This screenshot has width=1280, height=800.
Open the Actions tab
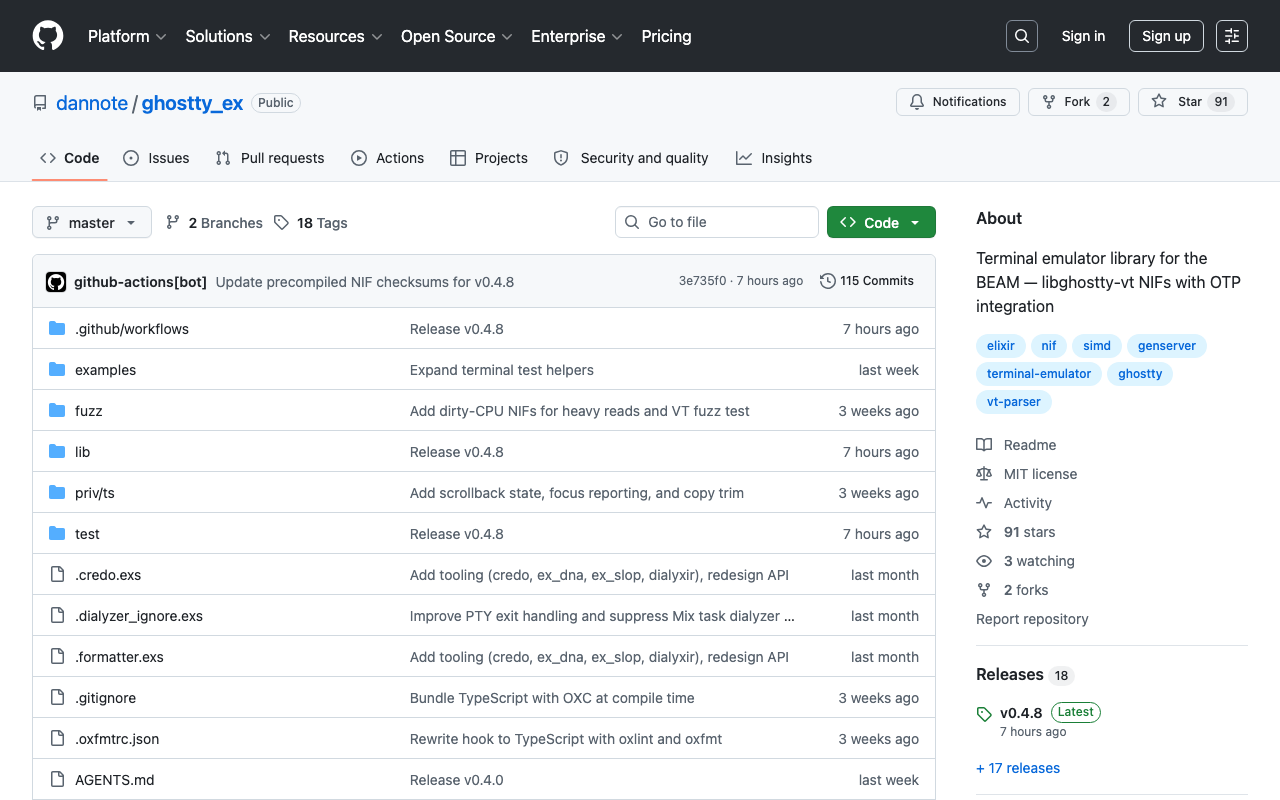[388, 158]
